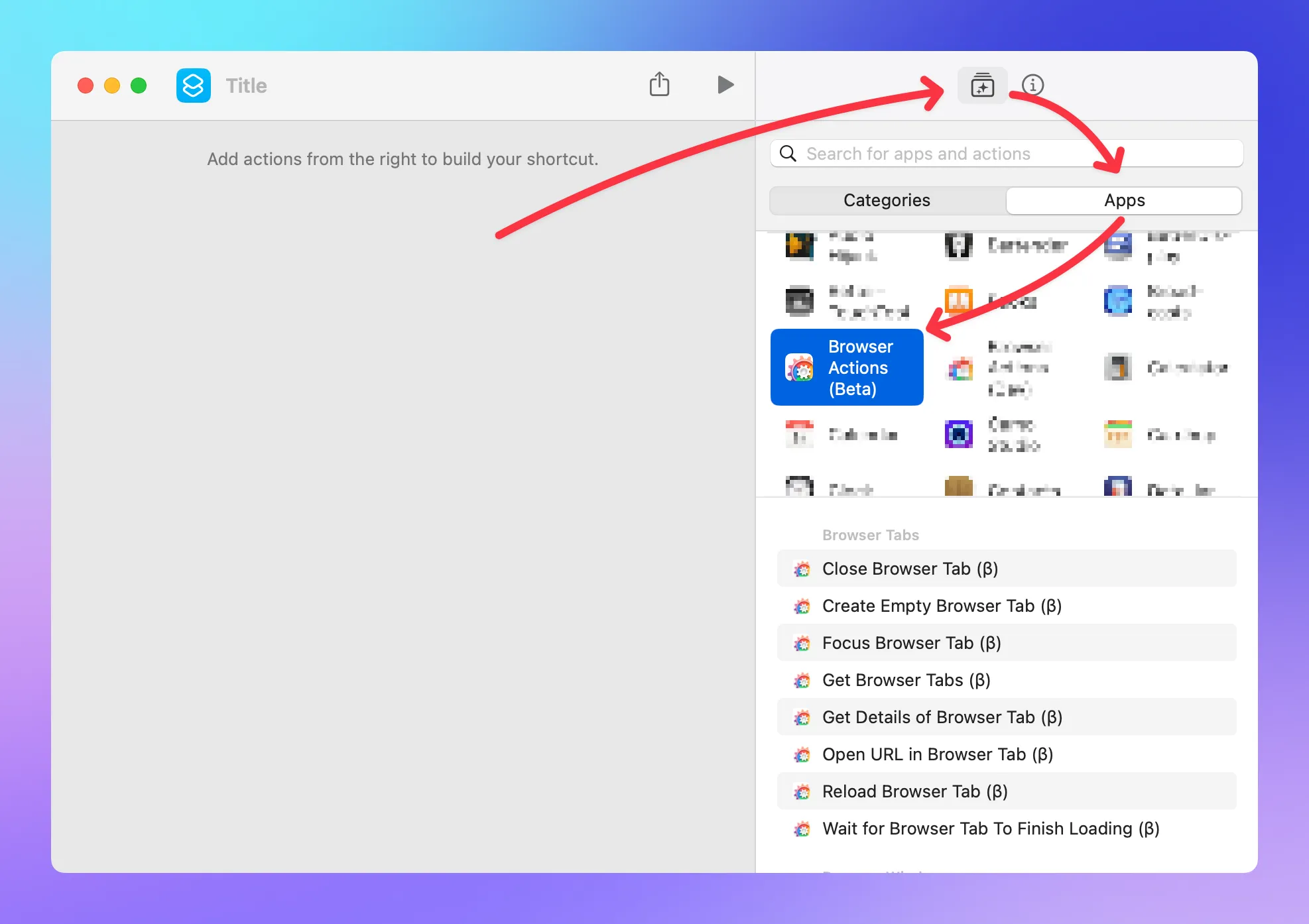Click the shortcut info button icon
Viewport: 1309px width, 924px height.
point(1032,85)
